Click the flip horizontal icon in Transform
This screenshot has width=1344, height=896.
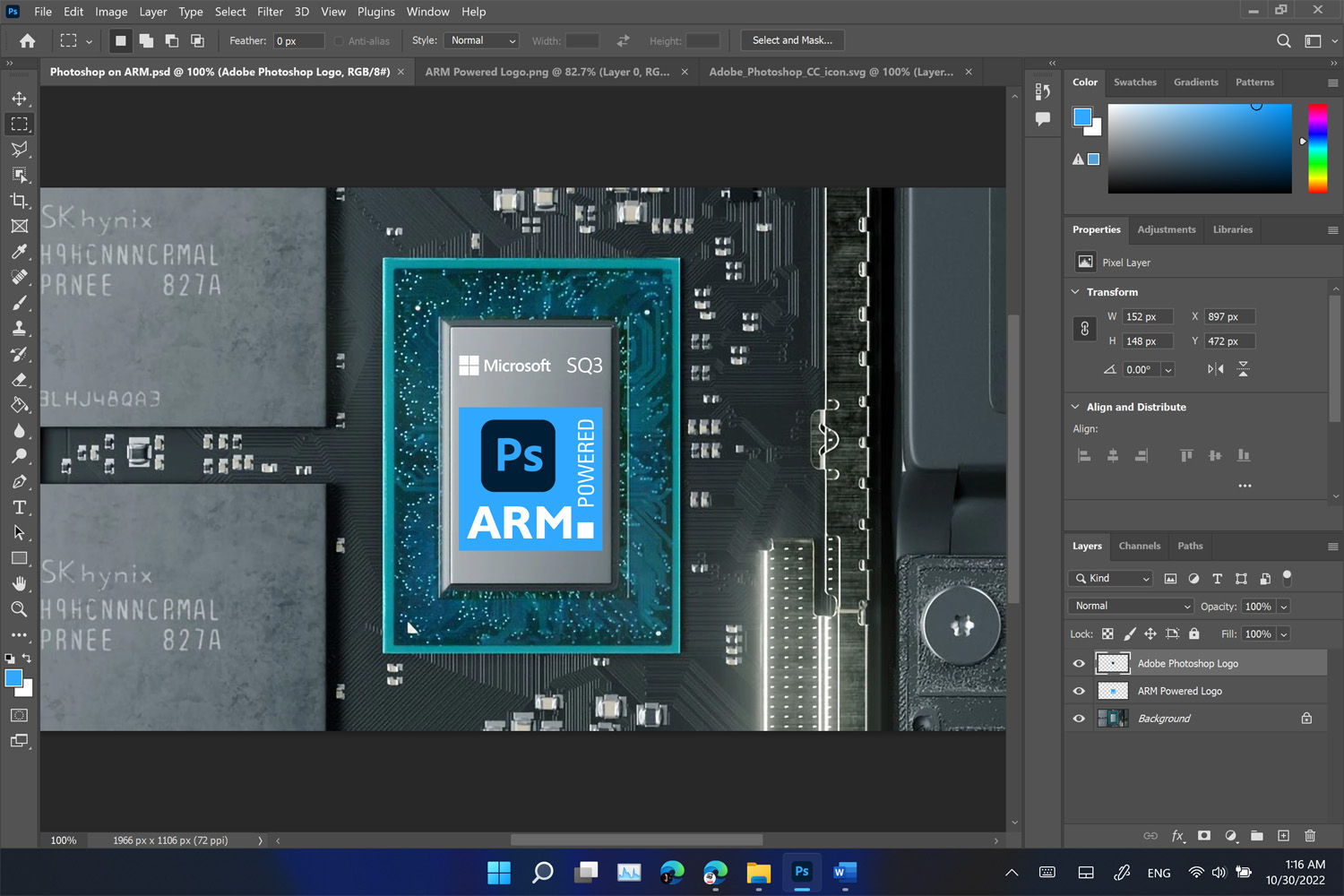(1215, 369)
